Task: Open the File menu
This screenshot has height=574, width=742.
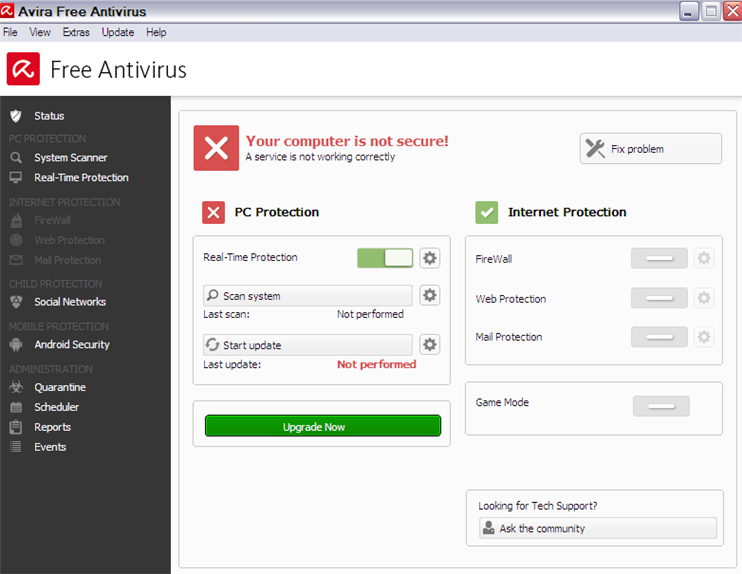Action: click(11, 32)
